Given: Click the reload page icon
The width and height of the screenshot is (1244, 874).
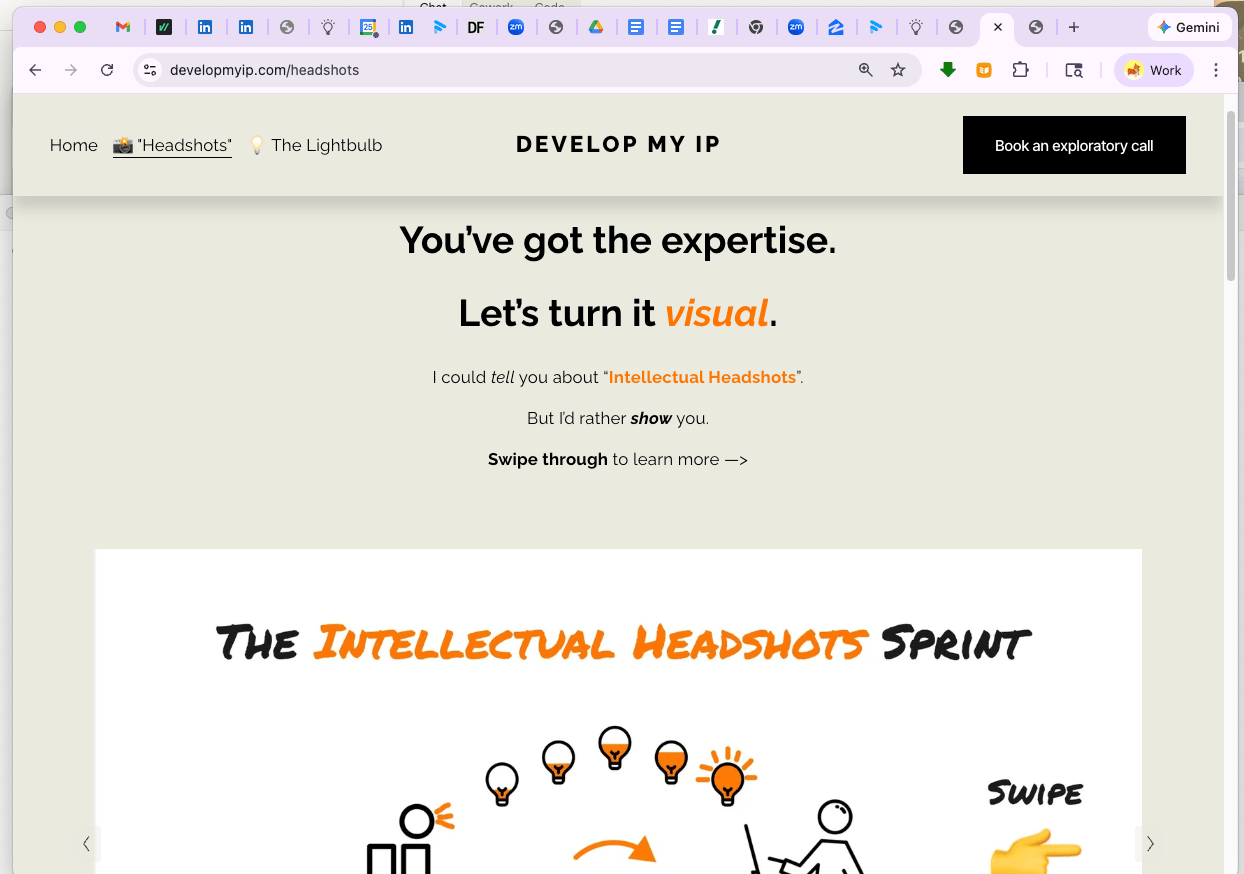Looking at the screenshot, I should point(107,70).
